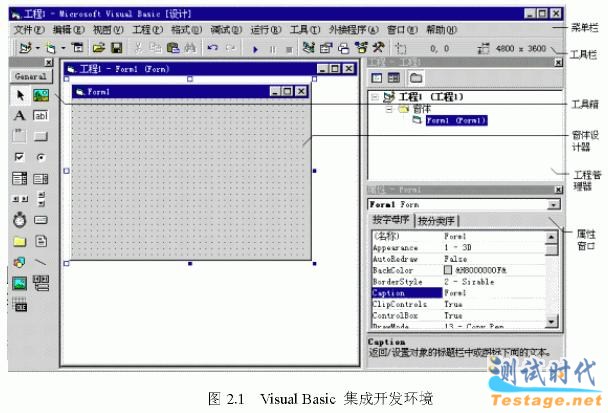This screenshot has height=413, width=608.
Task: Pick the Timer control in toolbox
Action: coord(20,219)
